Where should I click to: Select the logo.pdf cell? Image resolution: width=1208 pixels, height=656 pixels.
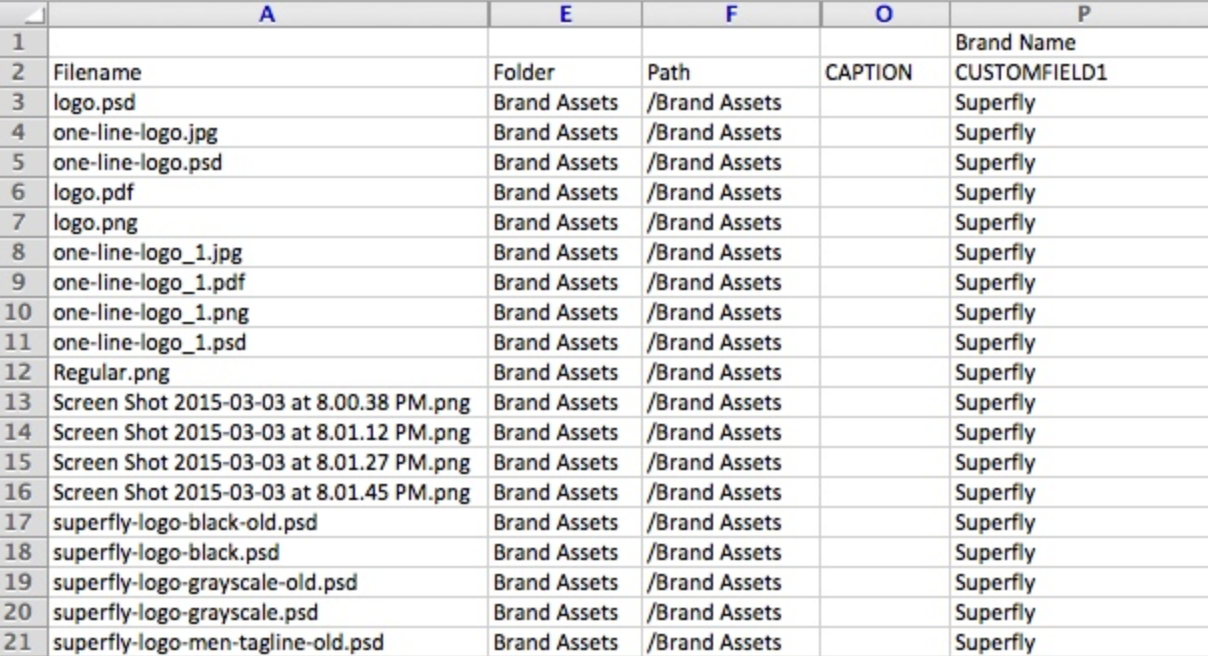(268, 192)
